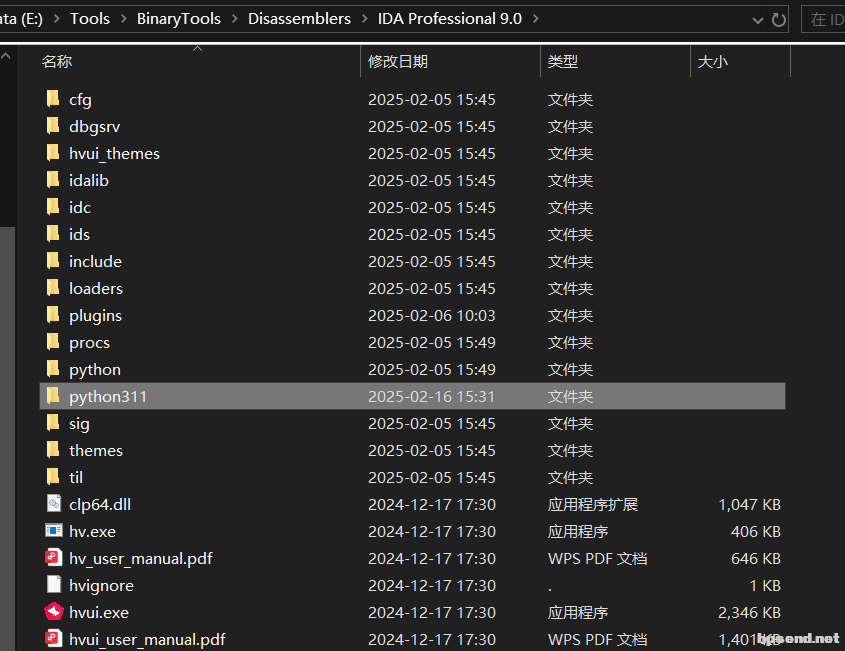Sort files by the 修改日期 column header
The height and width of the screenshot is (651, 845).
(398, 61)
